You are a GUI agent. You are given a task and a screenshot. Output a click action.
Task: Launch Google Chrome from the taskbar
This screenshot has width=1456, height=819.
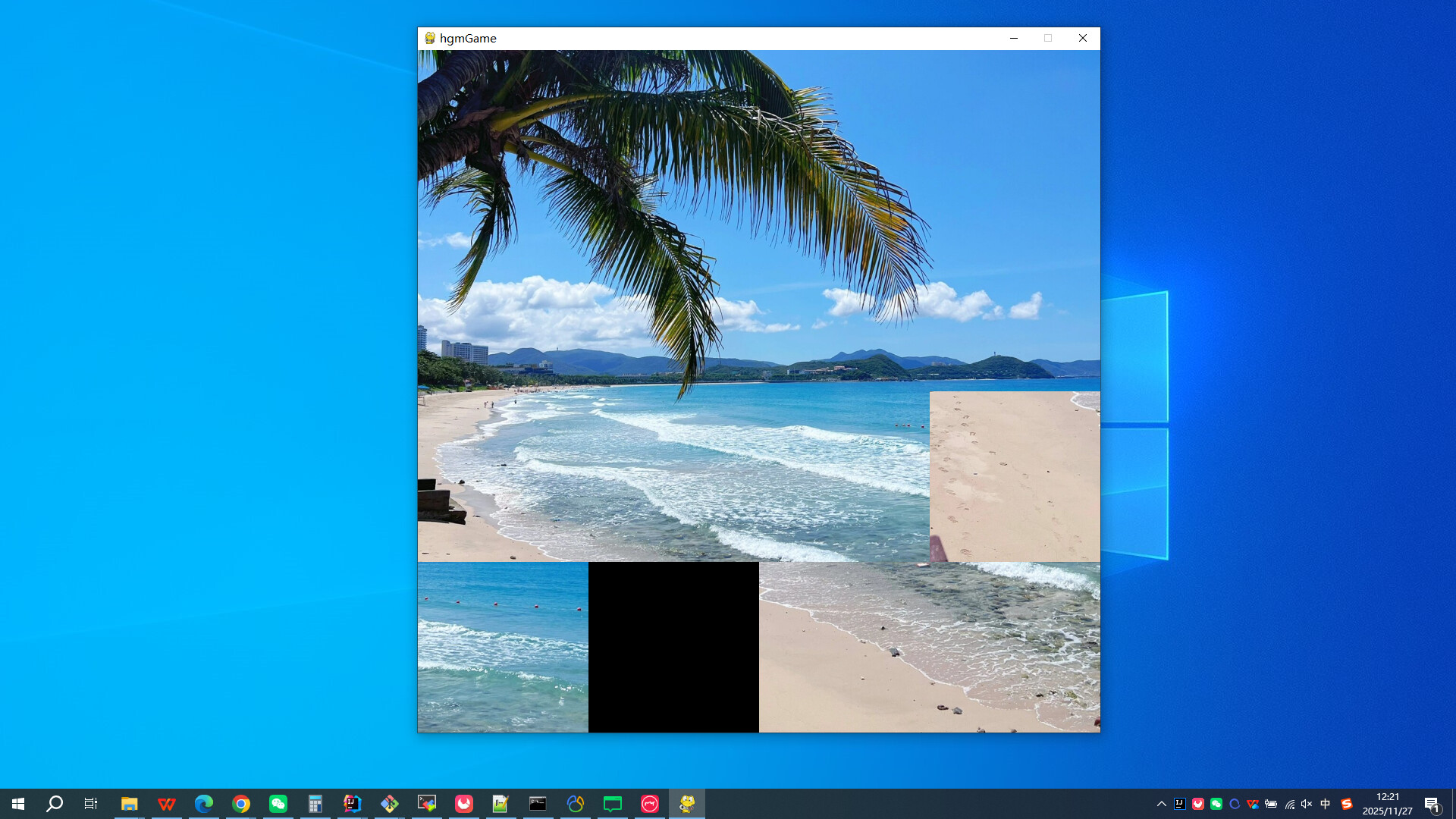coord(240,803)
